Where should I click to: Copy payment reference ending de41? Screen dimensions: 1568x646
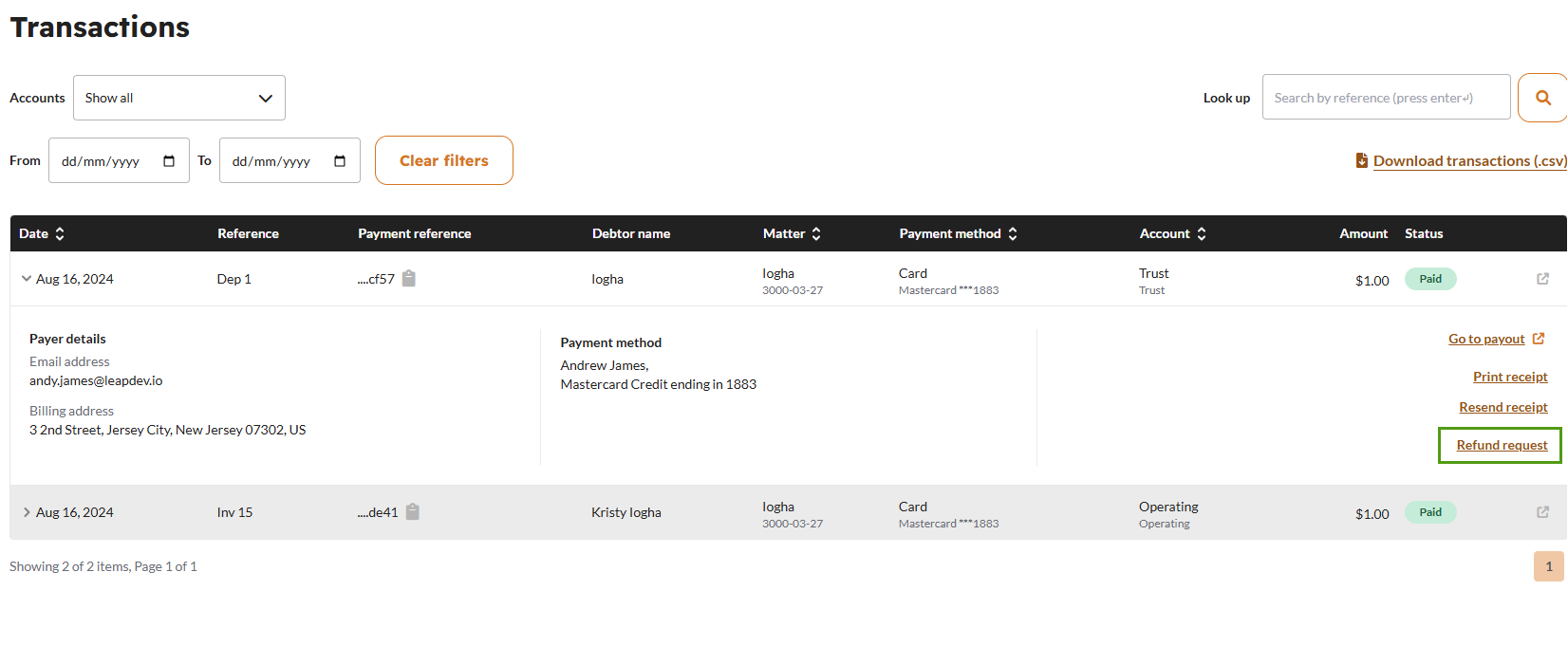413,512
